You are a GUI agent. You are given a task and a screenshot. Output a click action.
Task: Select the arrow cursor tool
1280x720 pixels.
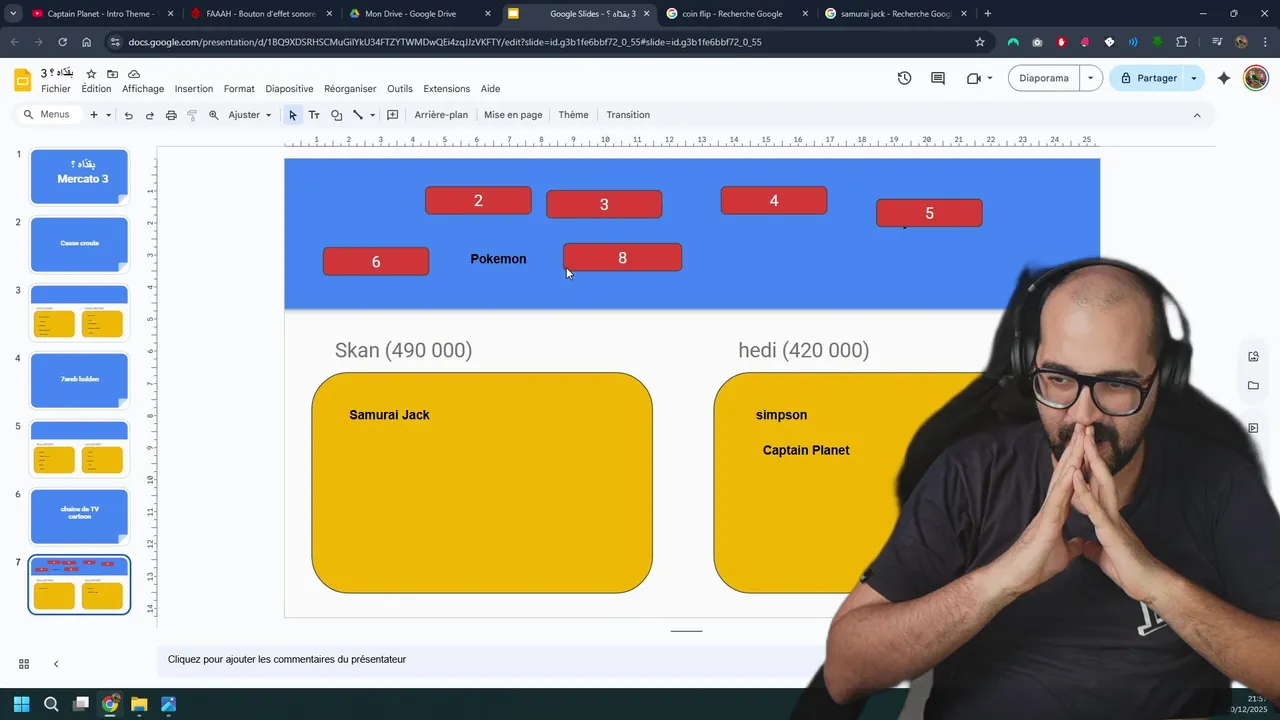(x=292, y=115)
